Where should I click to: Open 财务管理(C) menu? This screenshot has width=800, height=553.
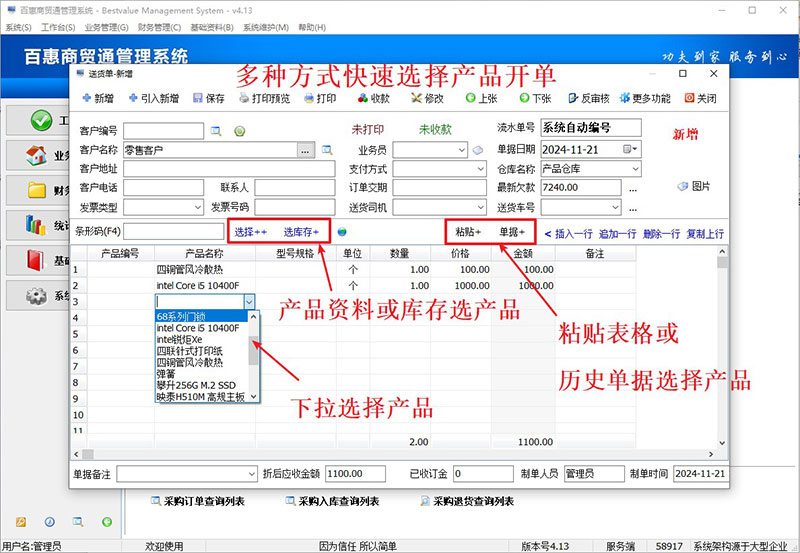point(159,28)
